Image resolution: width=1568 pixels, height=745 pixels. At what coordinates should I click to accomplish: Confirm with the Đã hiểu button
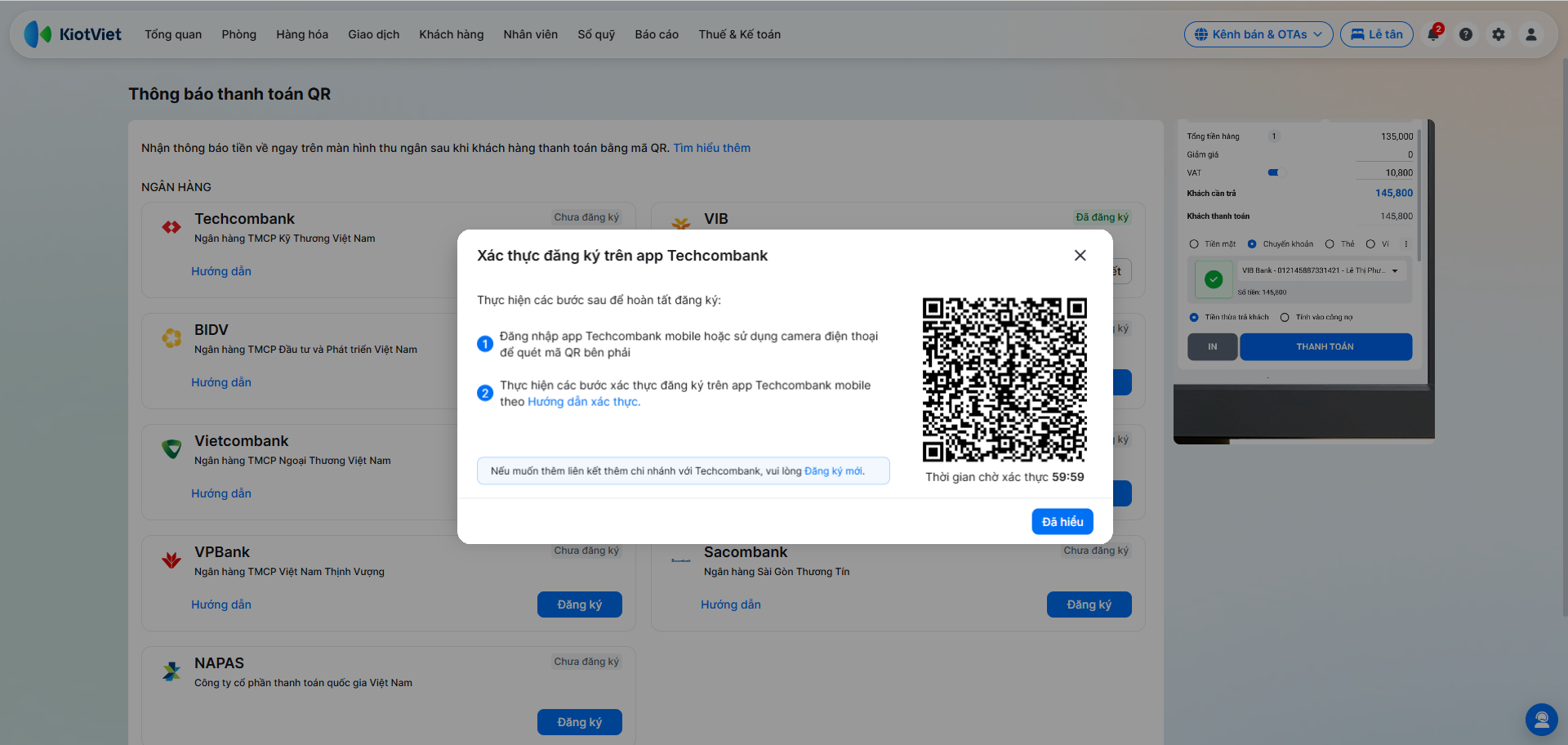pos(1062,521)
